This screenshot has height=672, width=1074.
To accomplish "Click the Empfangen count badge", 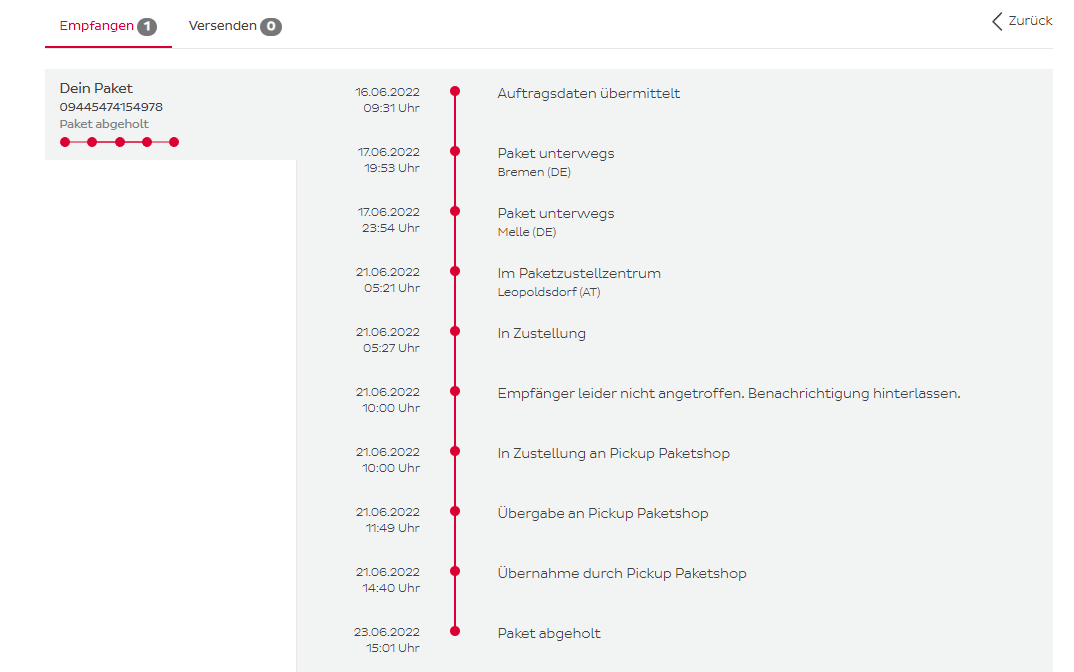I will 147,27.
